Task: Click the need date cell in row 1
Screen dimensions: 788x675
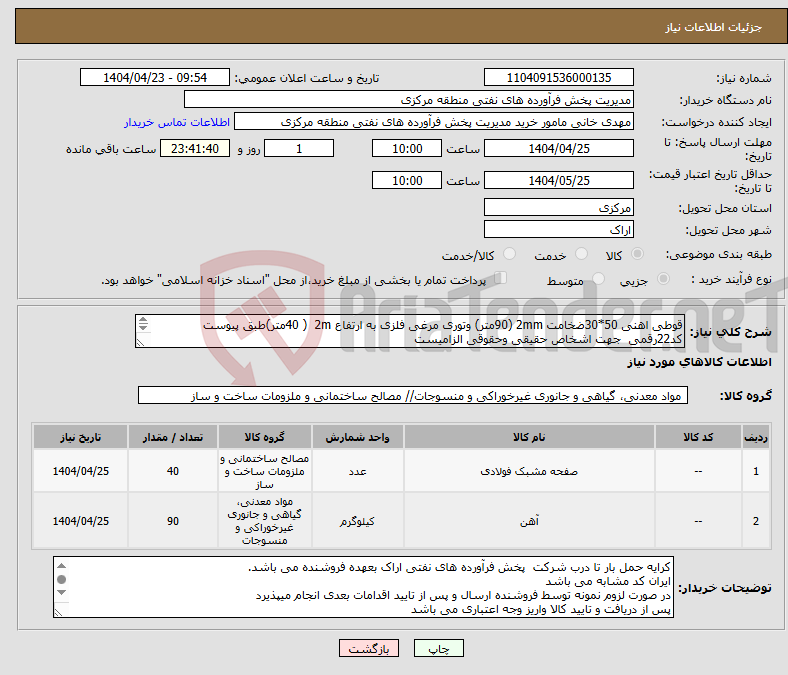Action: (80, 471)
